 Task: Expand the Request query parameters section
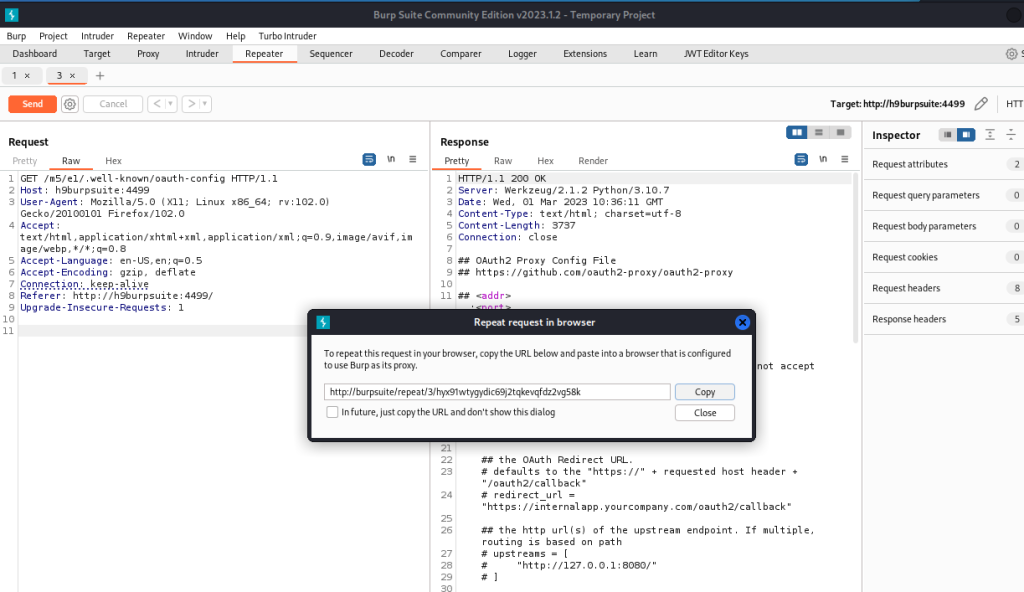[x=944, y=195]
